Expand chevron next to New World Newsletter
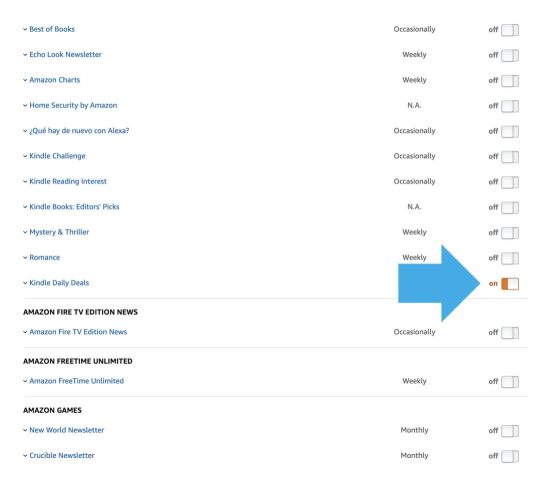Viewport: 540px width, 482px height. pos(25,430)
